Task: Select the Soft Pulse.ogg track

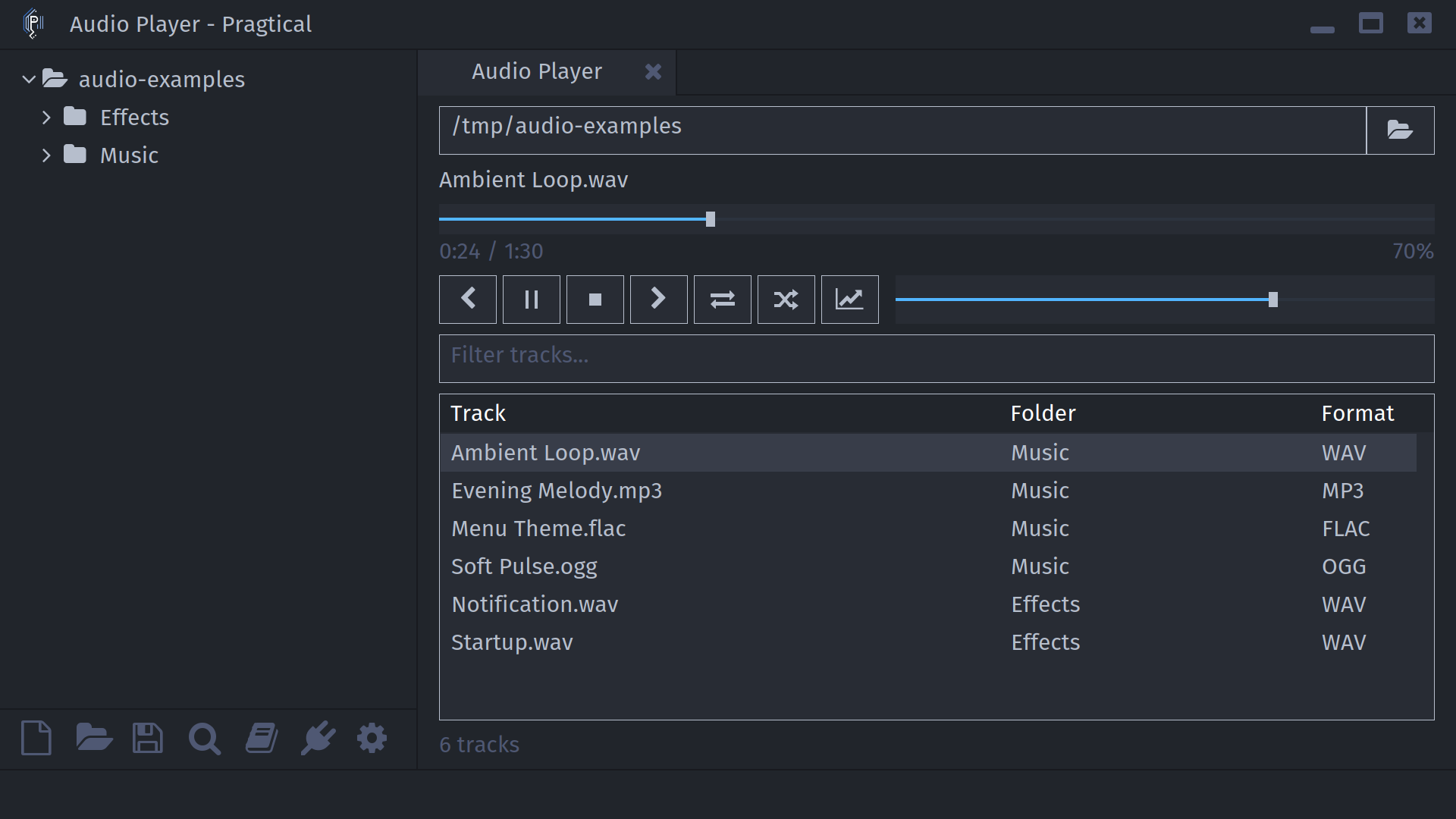Action: (928, 566)
